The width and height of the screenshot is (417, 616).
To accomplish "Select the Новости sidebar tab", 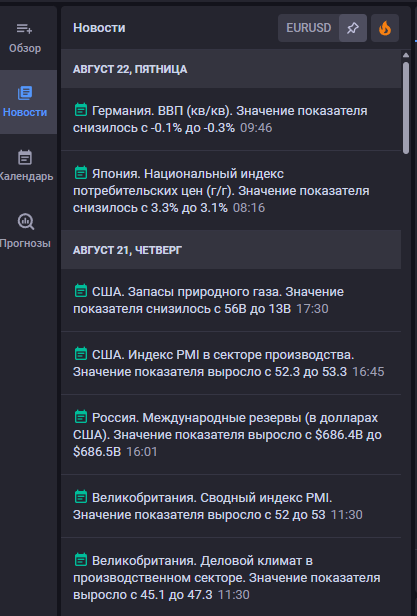I will (25, 102).
